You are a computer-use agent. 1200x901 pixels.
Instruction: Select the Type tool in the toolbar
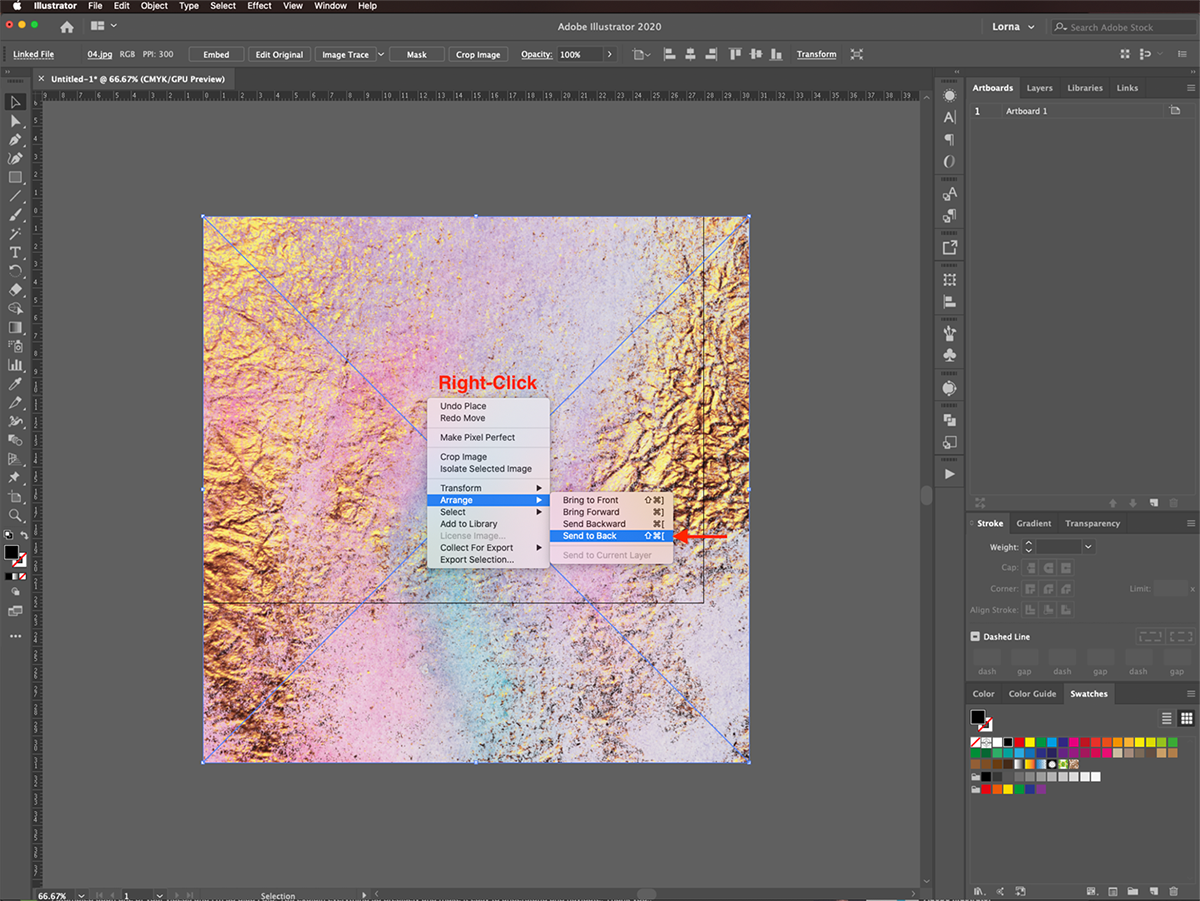click(15, 252)
